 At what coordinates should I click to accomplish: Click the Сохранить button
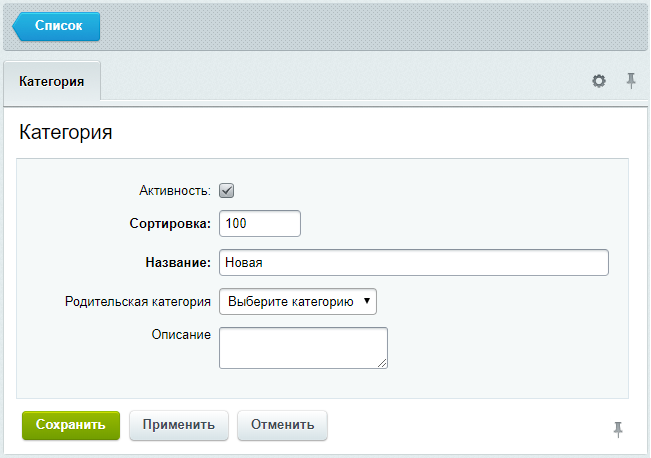pos(71,425)
